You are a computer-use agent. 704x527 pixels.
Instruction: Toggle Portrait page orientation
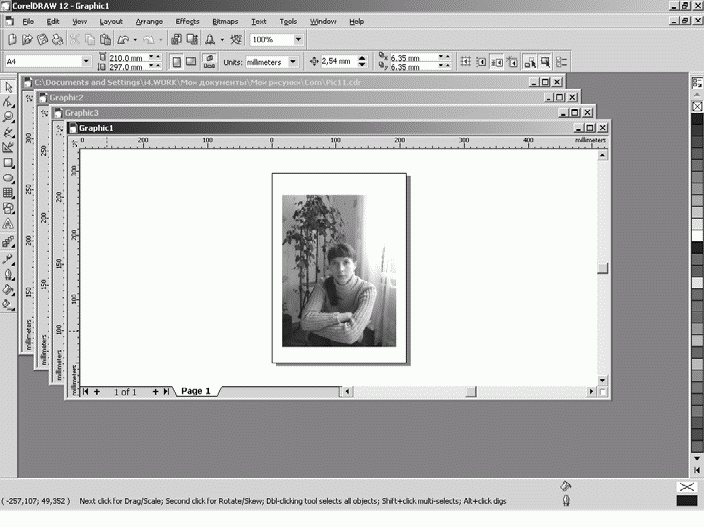click(176, 62)
